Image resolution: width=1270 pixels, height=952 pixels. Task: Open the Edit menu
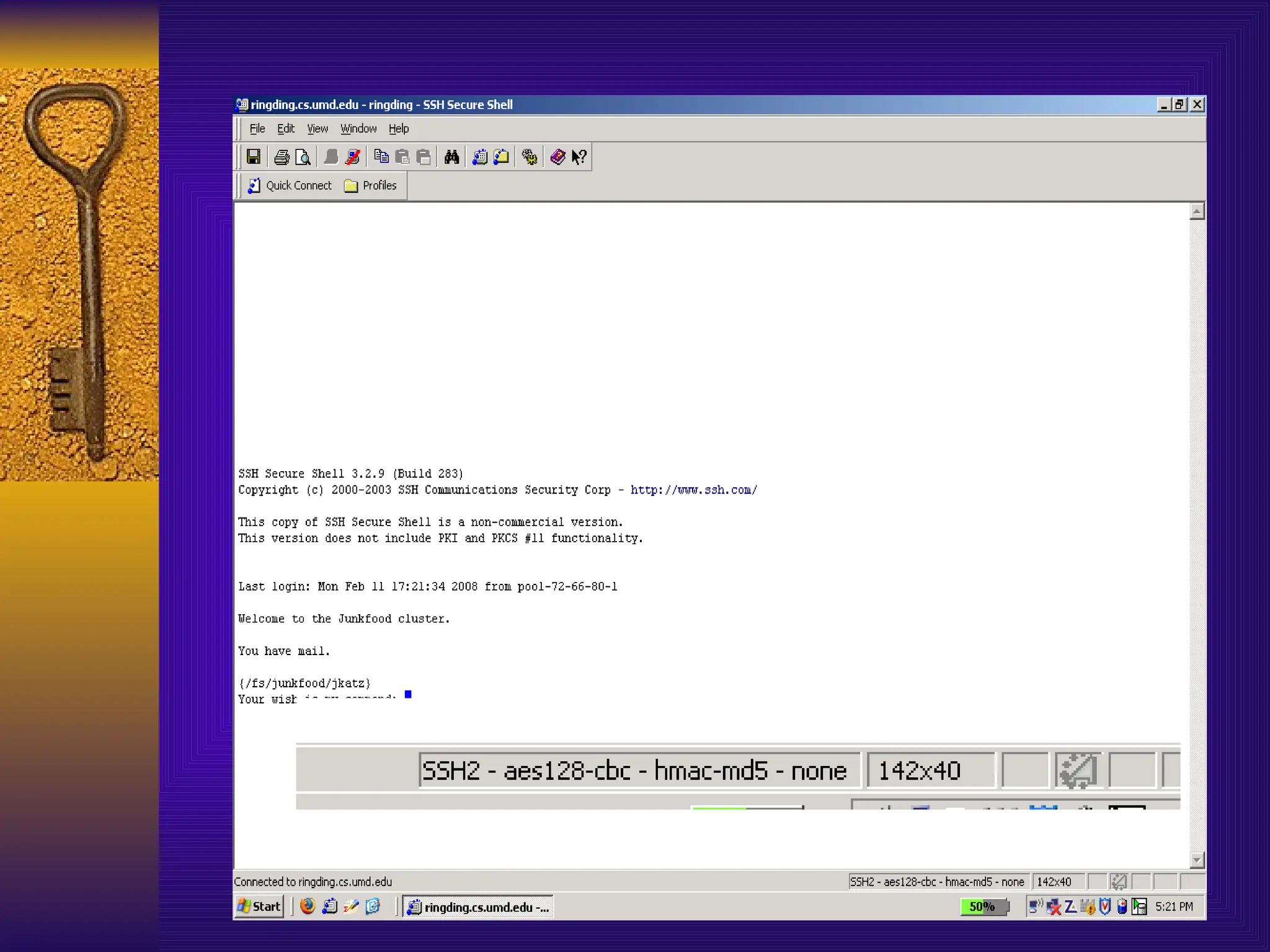(285, 128)
